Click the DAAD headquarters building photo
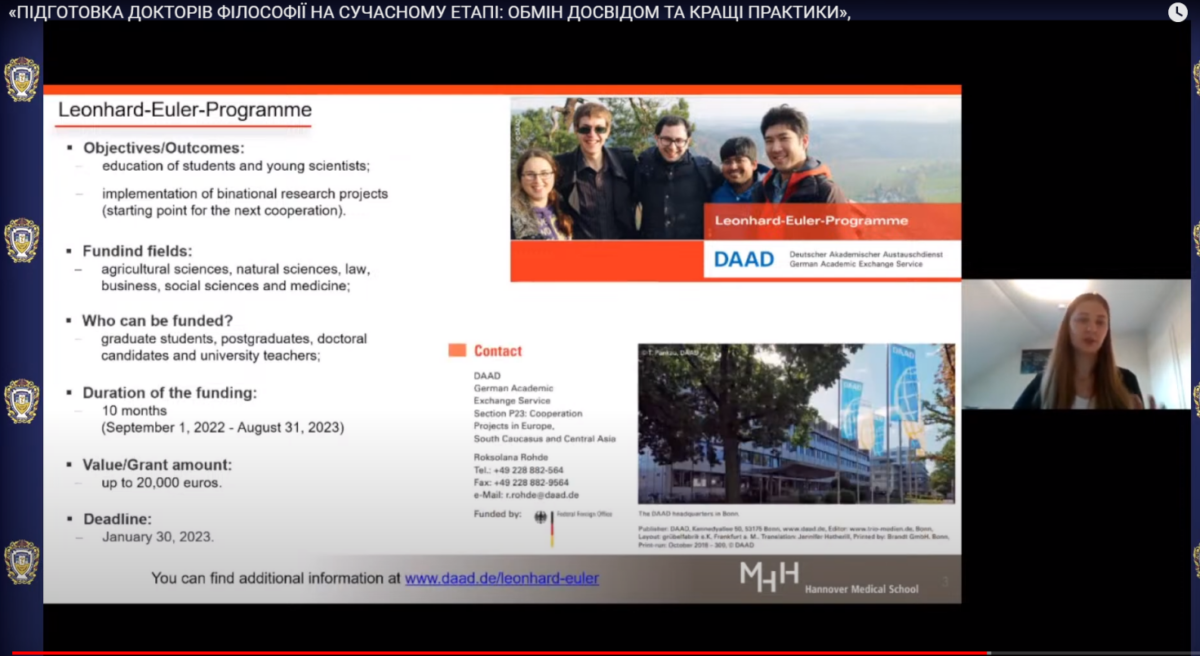The height and width of the screenshot is (656, 1200). point(796,423)
